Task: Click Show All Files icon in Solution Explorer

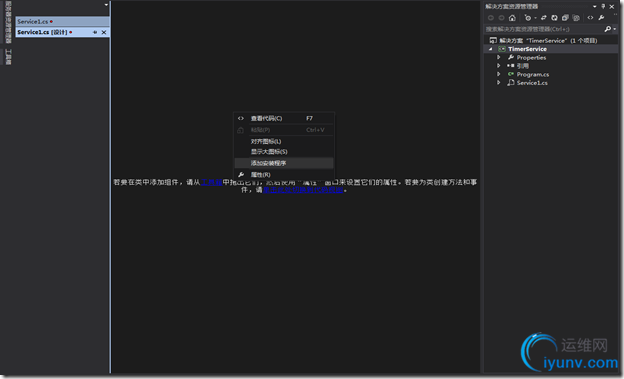Action: (x=576, y=18)
